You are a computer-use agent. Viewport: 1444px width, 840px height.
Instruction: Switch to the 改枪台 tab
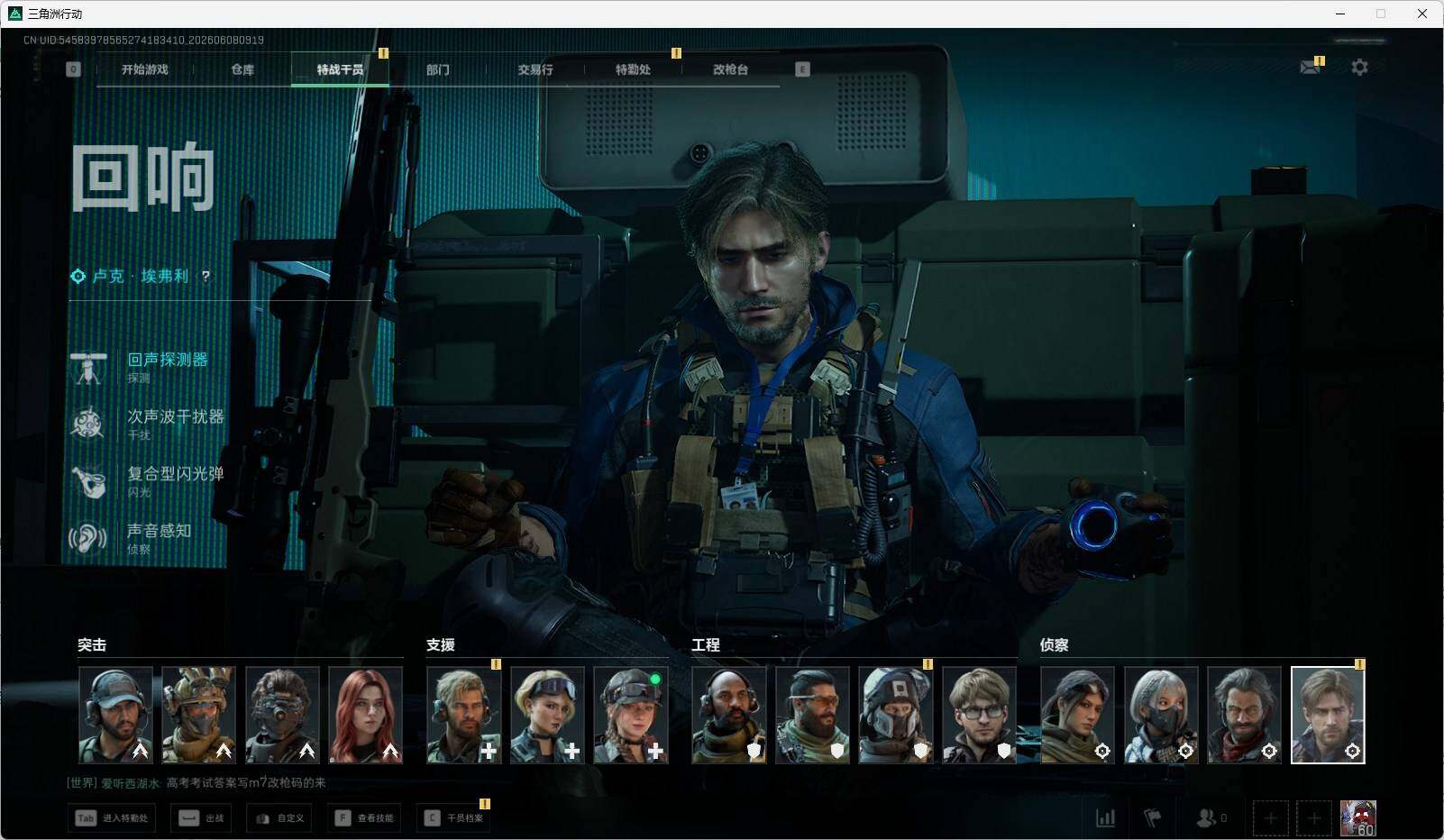pyautogui.click(x=730, y=69)
